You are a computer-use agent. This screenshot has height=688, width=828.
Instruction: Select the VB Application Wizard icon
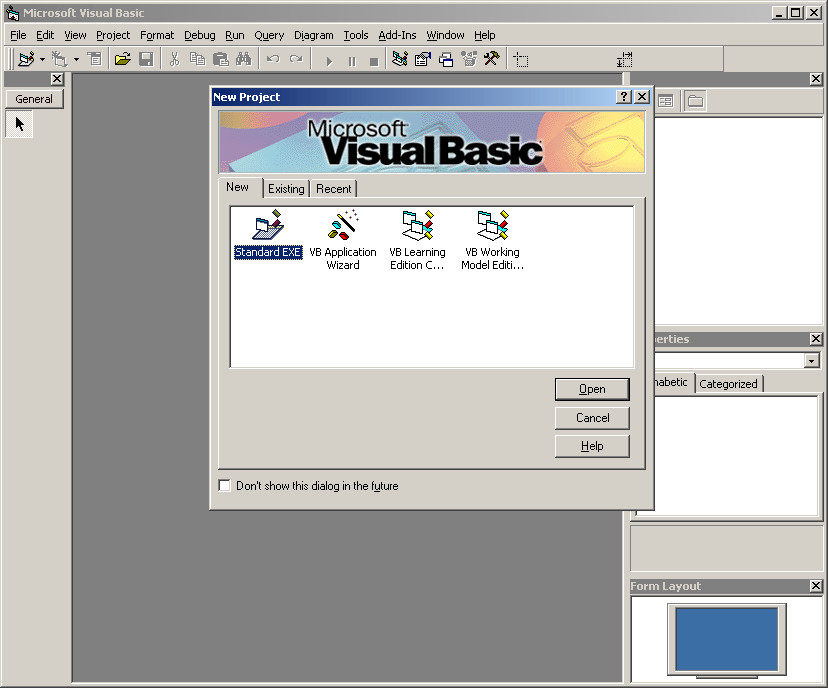[x=343, y=241]
